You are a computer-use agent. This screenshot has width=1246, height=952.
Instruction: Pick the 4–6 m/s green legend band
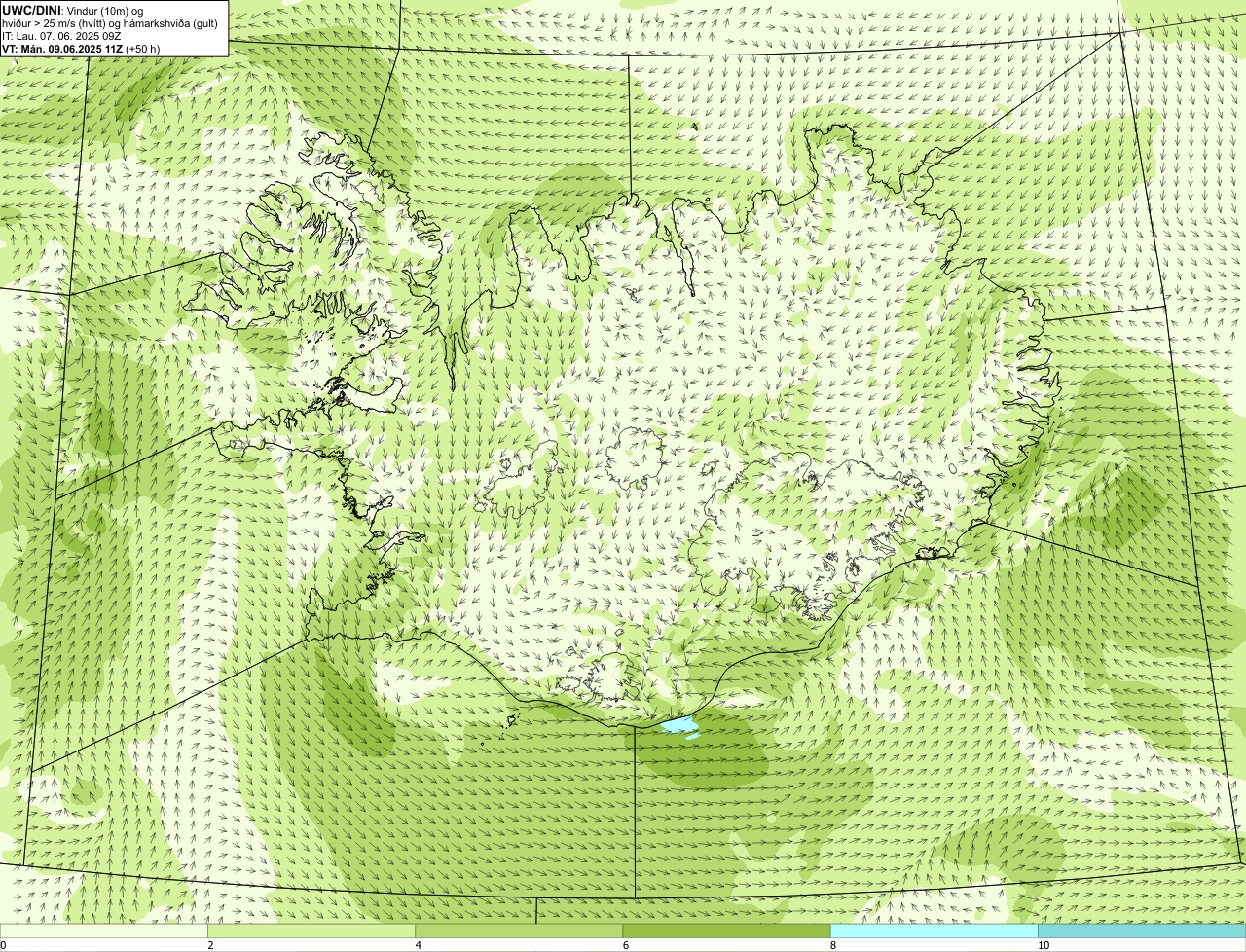tap(519, 931)
